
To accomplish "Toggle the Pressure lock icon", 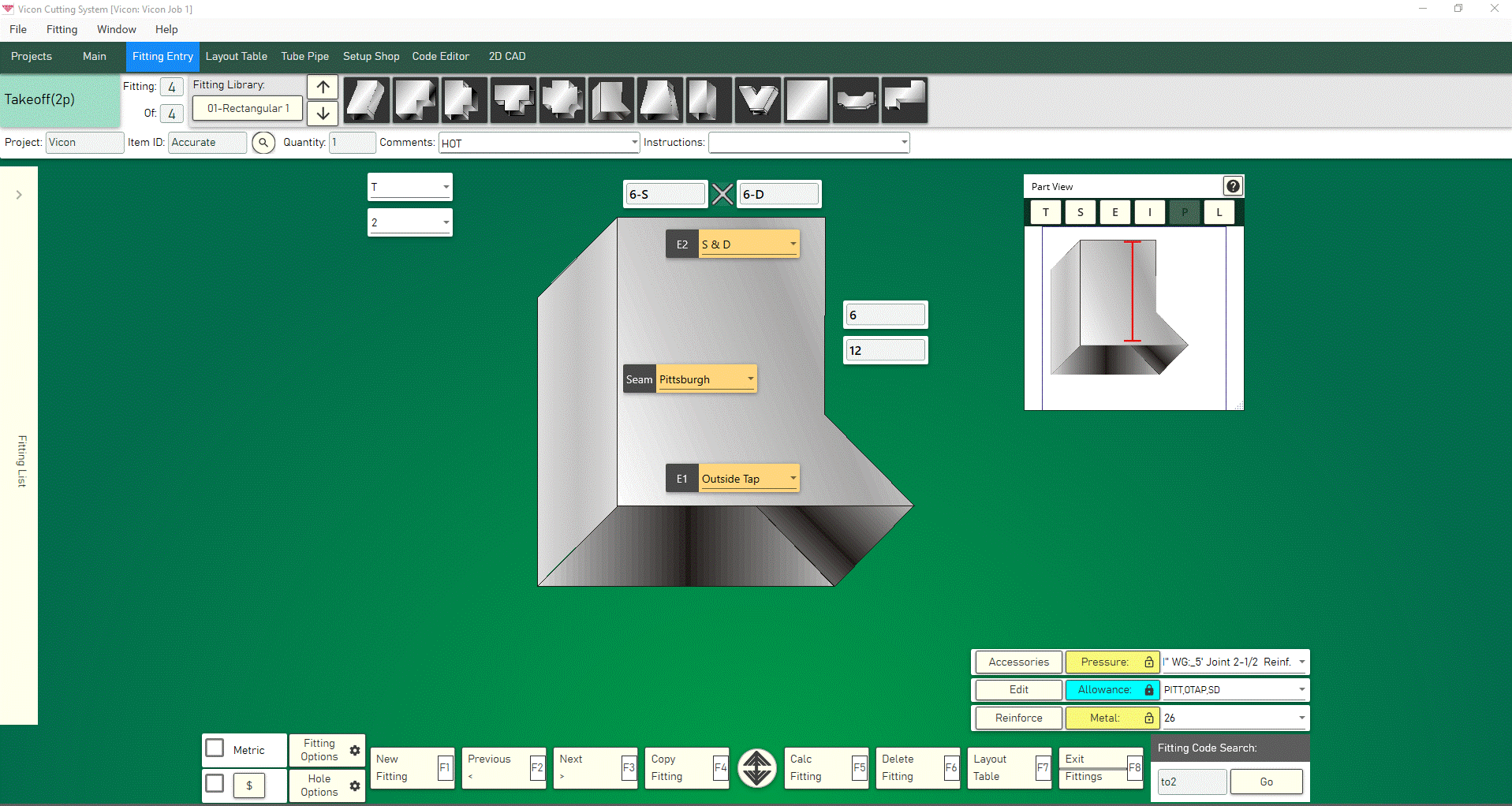I will pos(1148,662).
